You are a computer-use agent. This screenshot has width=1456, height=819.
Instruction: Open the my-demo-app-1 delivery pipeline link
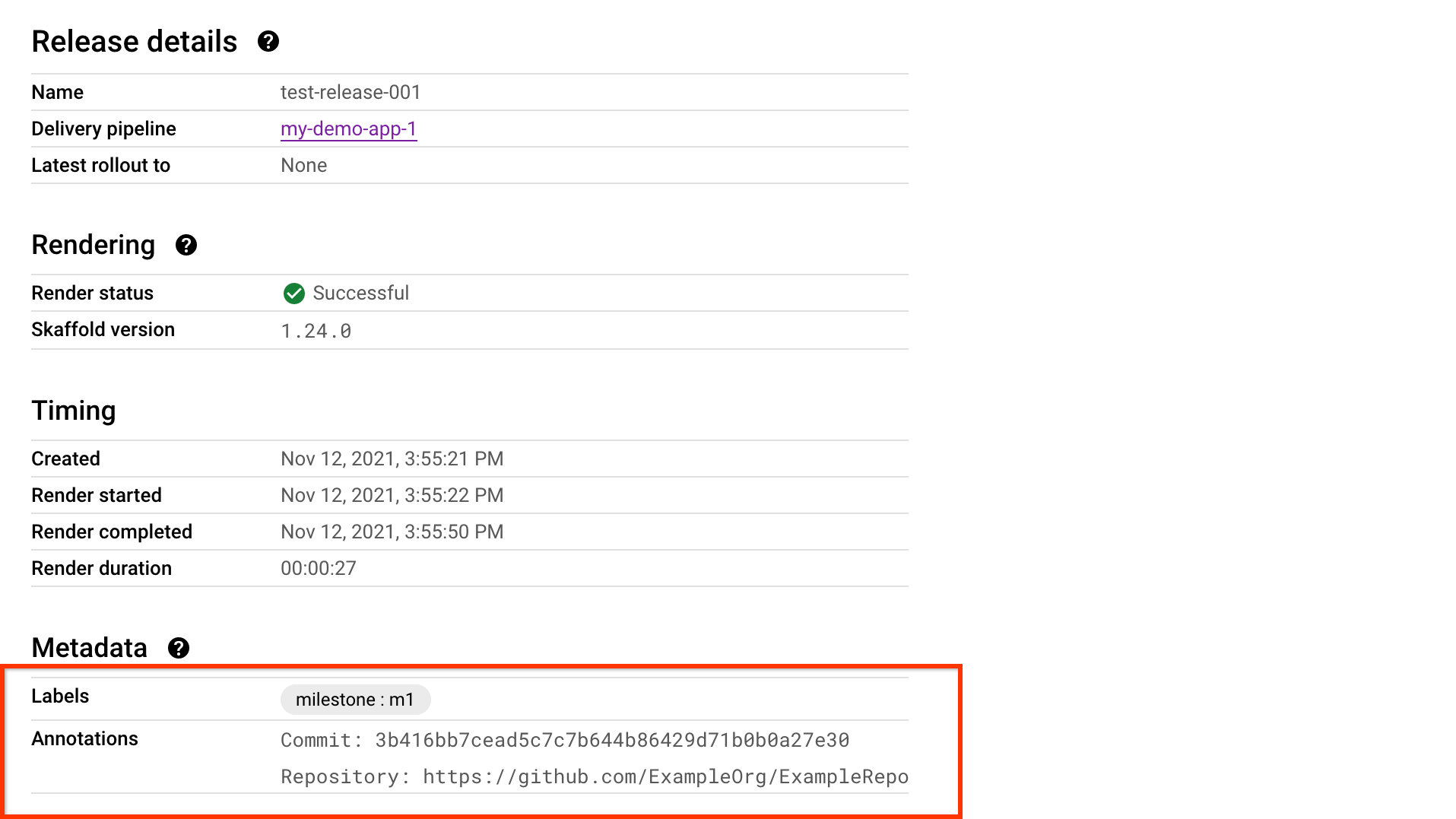pyautogui.click(x=348, y=129)
